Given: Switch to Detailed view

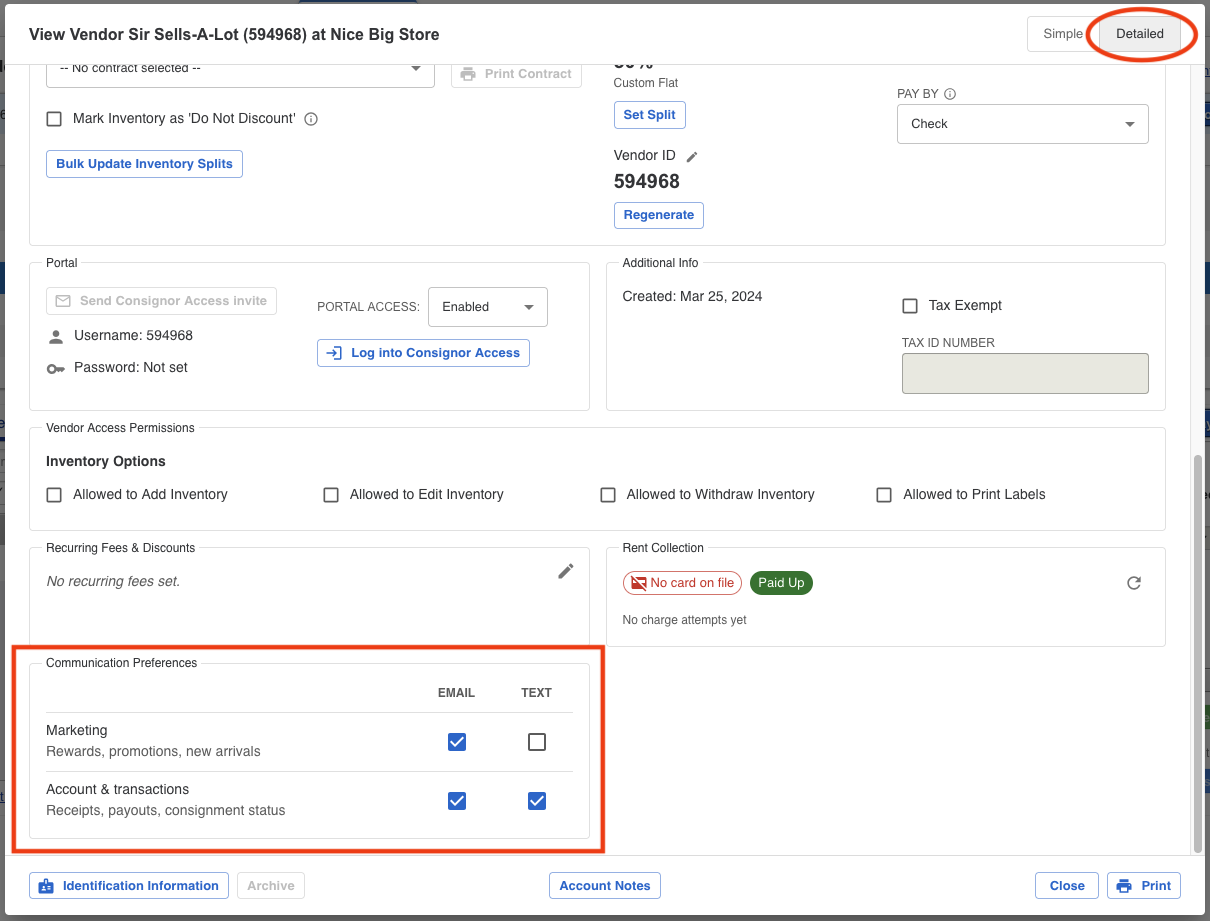Looking at the screenshot, I should click(1140, 34).
